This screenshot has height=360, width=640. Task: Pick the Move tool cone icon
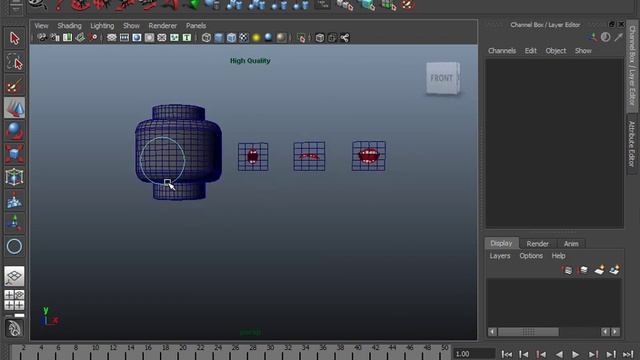tap(14, 108)
